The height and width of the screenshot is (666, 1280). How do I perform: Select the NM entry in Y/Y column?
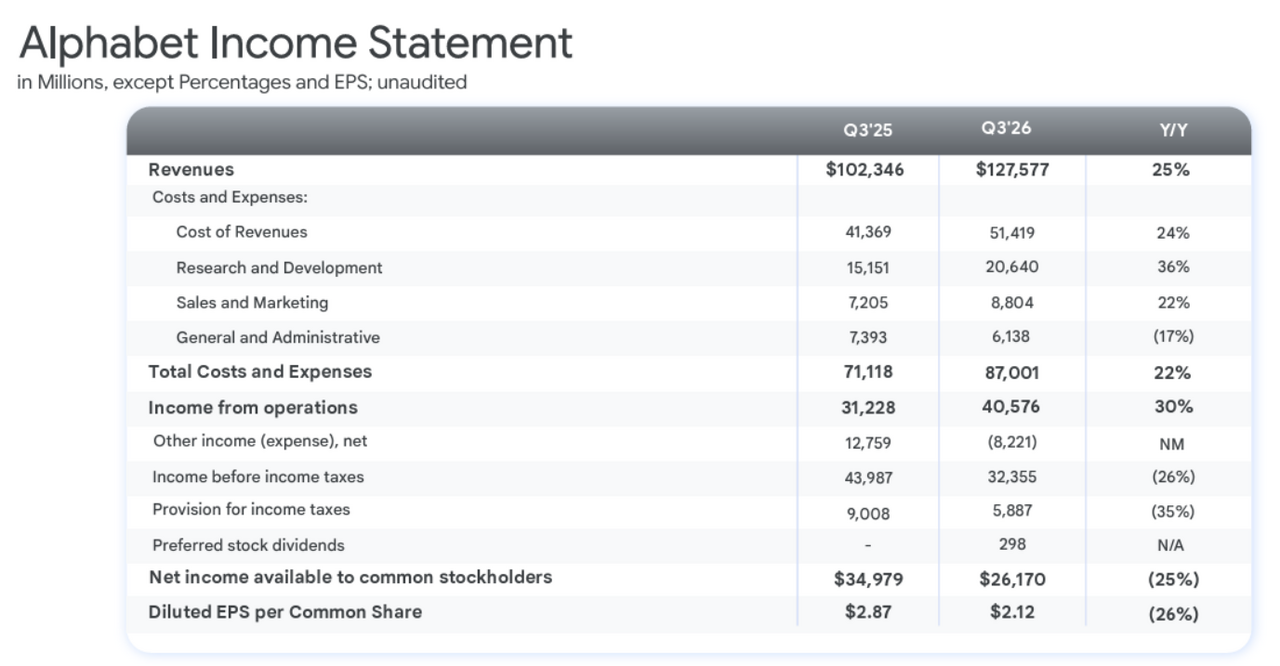pos(1171,444)
